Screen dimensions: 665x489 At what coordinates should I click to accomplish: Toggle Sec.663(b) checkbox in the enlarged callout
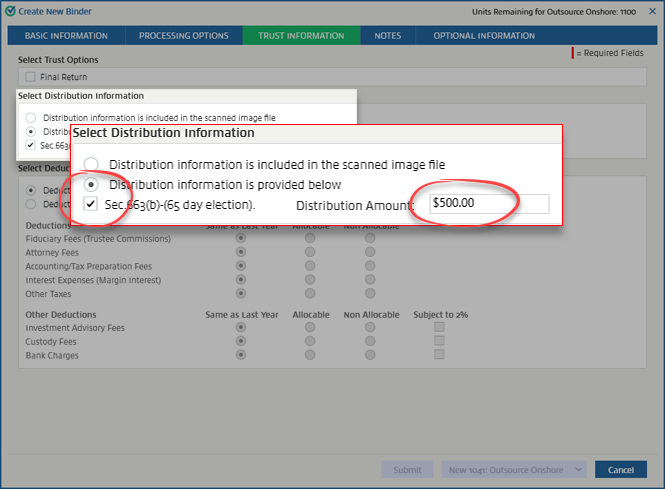pos(92,204)
